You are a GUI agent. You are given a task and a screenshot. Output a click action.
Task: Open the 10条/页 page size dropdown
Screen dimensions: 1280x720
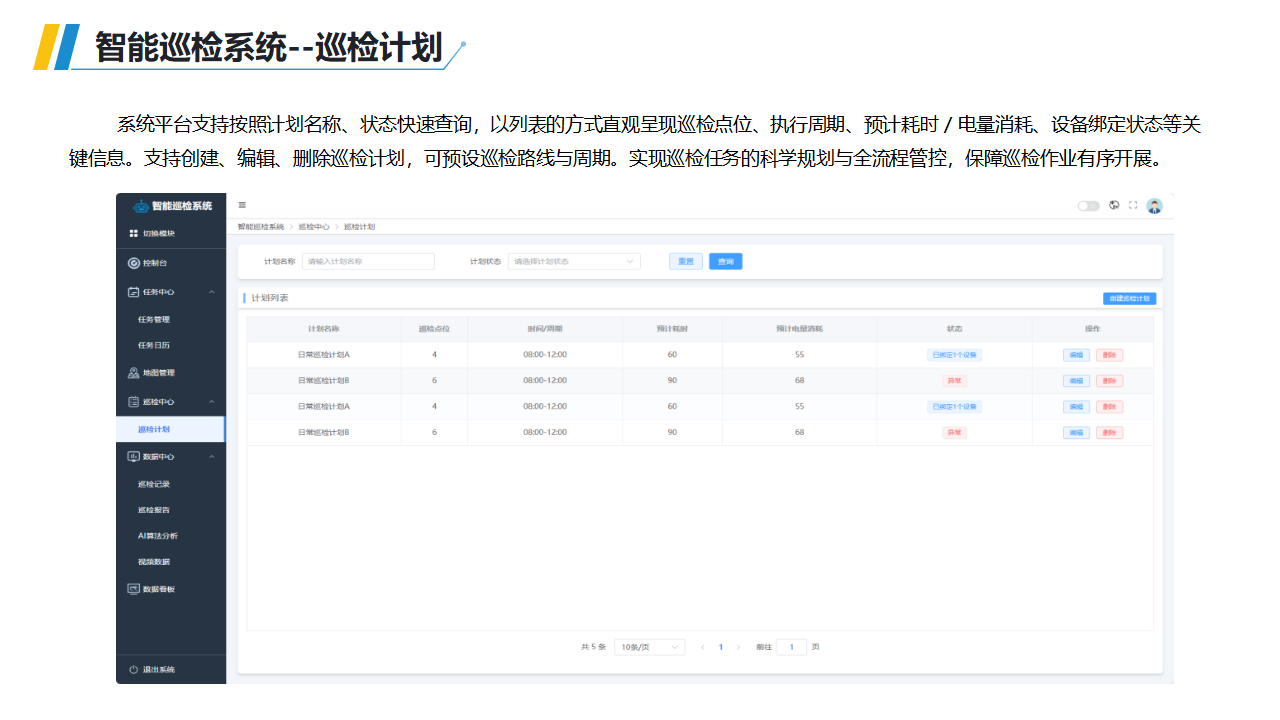click(649, 647)
